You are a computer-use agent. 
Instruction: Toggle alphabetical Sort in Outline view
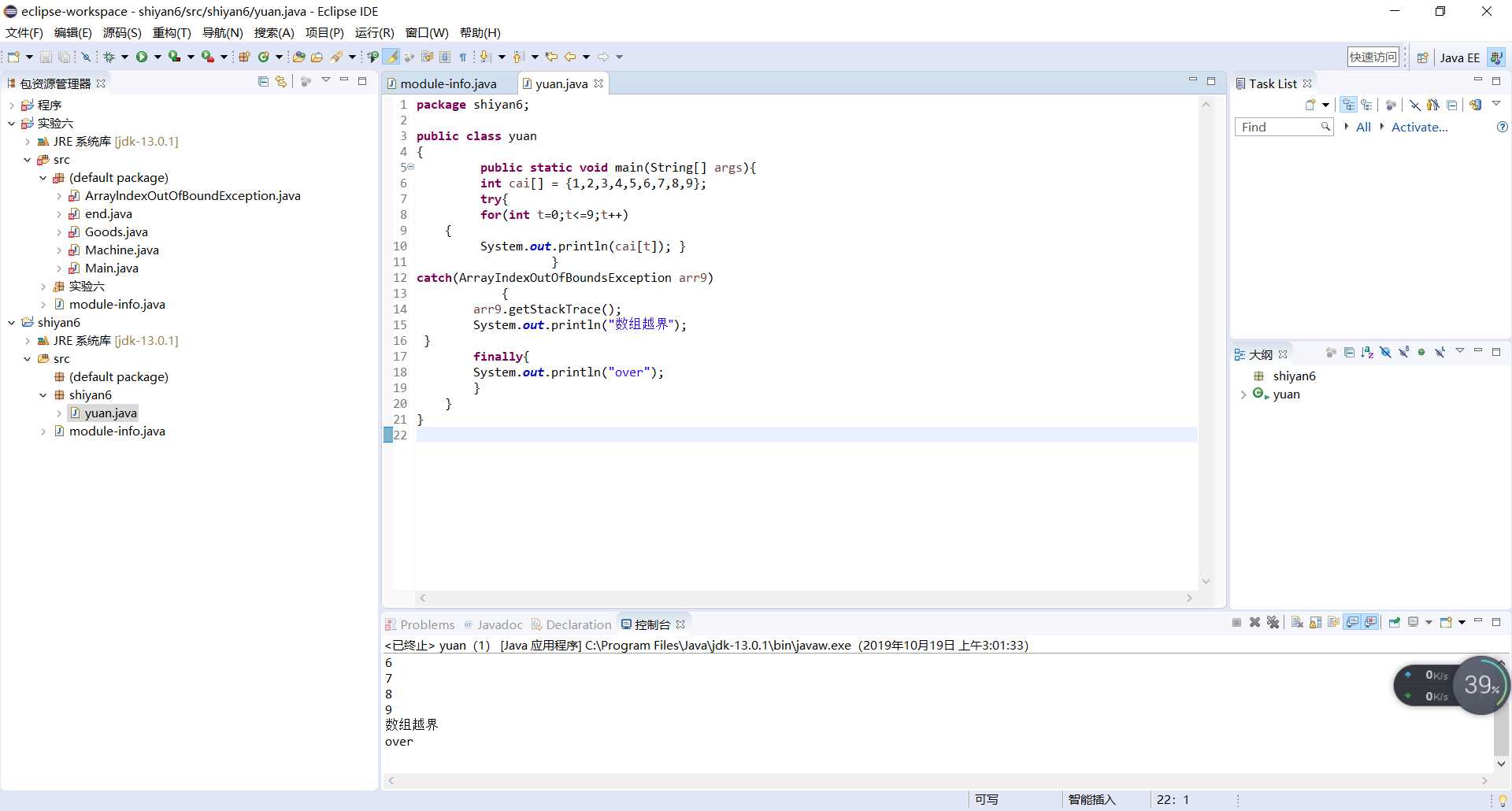(1367, 353)
